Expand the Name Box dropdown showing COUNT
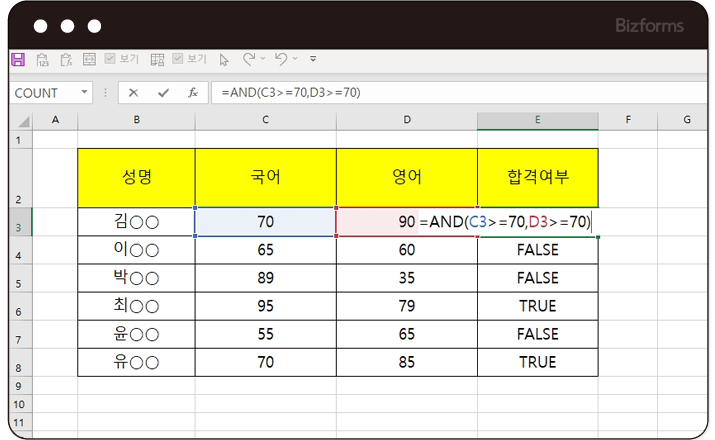 click(x=84, y=93)
